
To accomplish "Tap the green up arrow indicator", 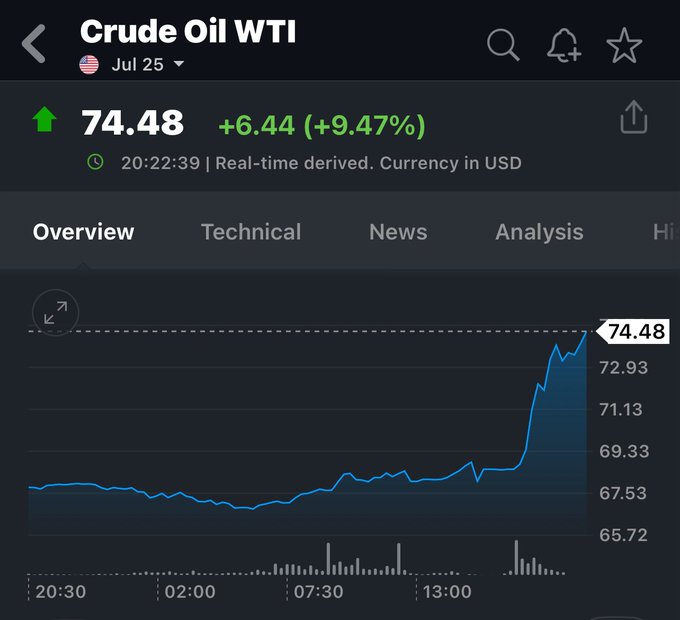I will coord(45,122).
